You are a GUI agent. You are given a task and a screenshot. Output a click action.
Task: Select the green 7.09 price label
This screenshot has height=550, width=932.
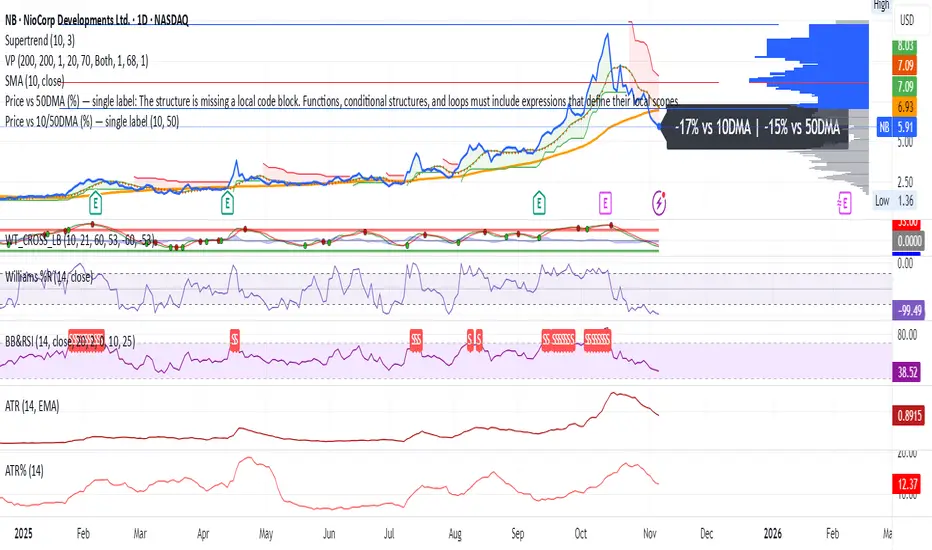(x=905, y=86)
